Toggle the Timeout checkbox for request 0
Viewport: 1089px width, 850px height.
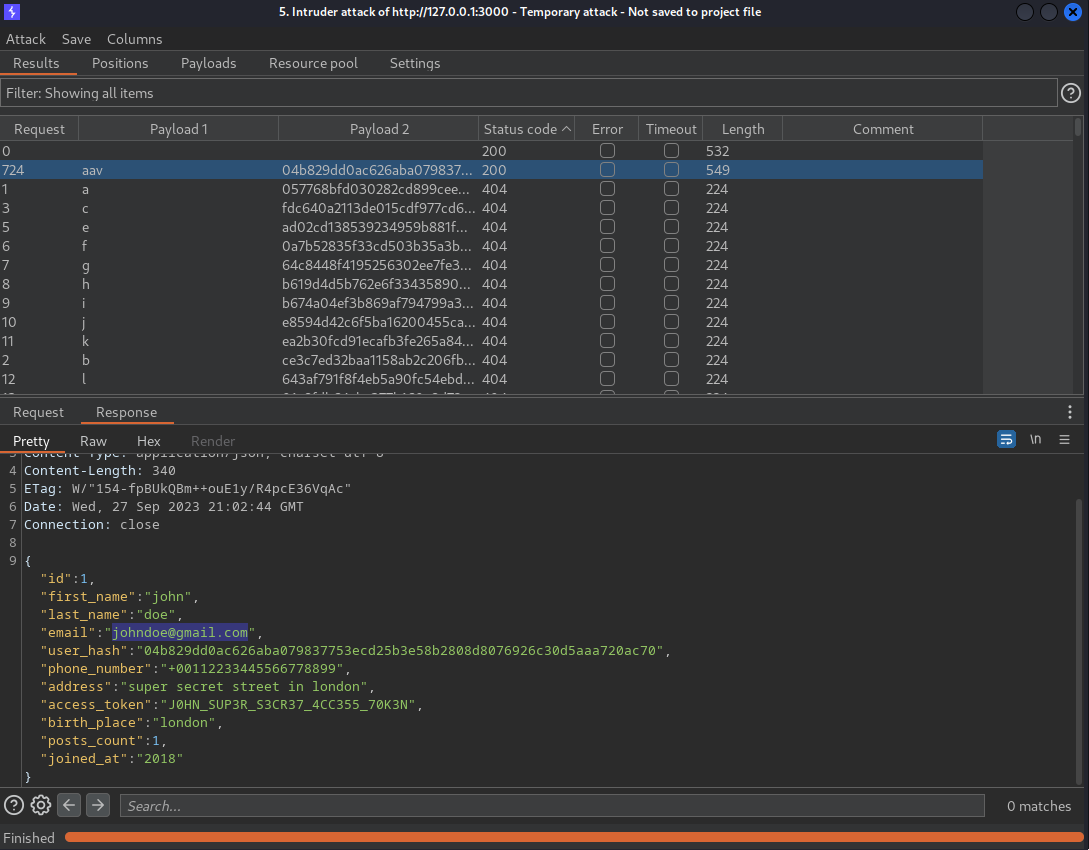[x=671, y=151]
